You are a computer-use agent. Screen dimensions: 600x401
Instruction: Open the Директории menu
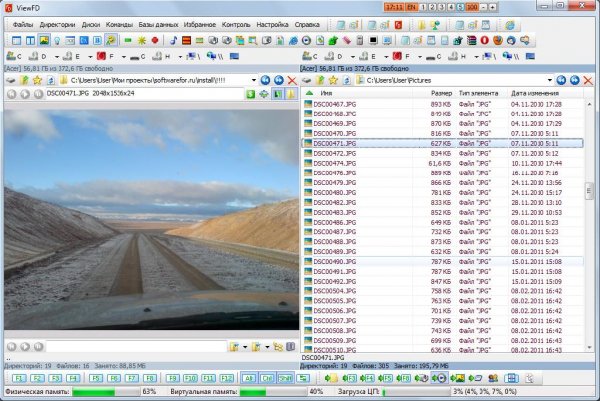point(57,24)
